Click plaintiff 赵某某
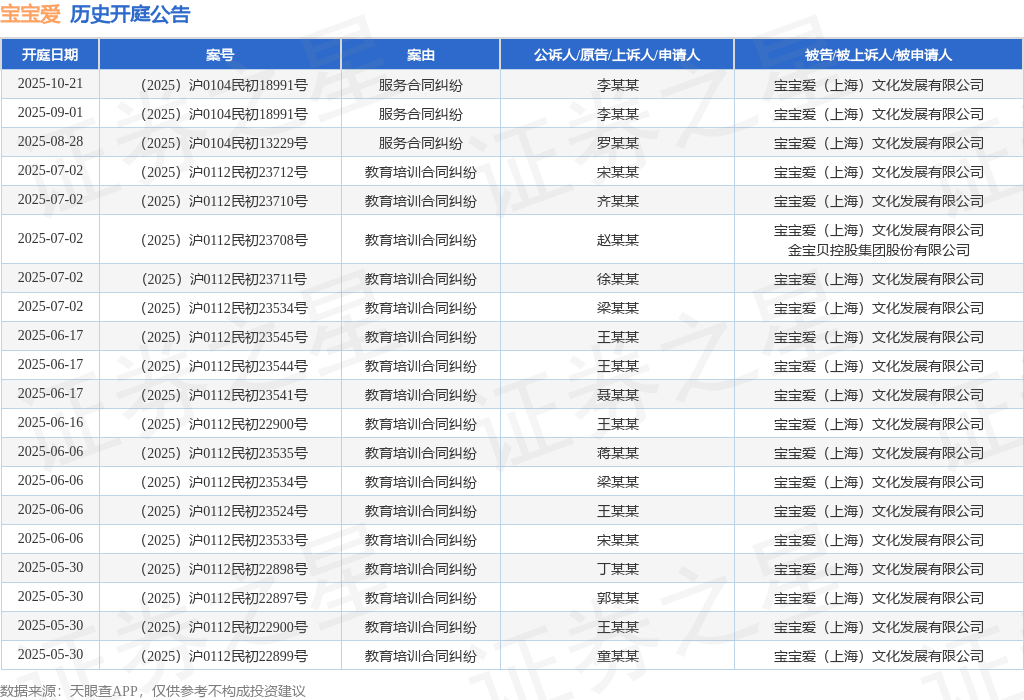This screenshot has width=1024, height=700. tap(617, 240)
